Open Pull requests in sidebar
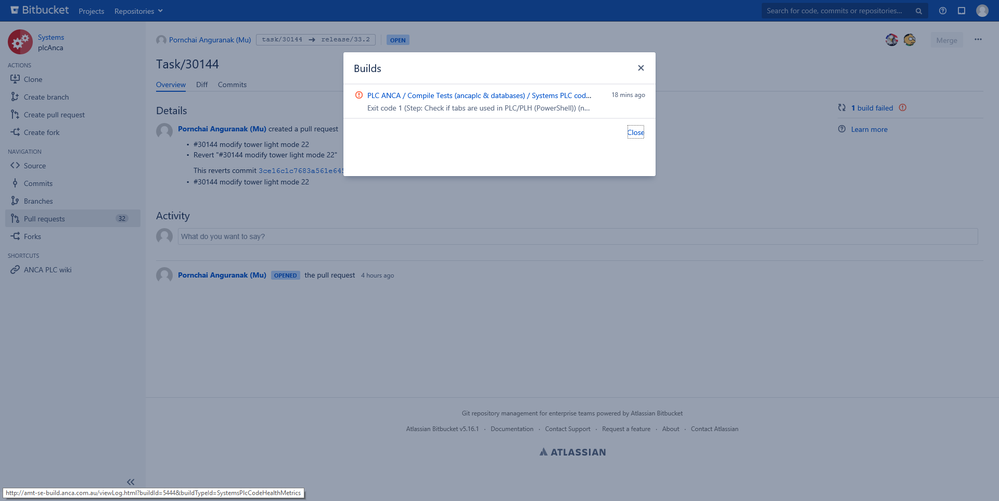Screen dimensions: 999x501 click(x=73, y=219)
